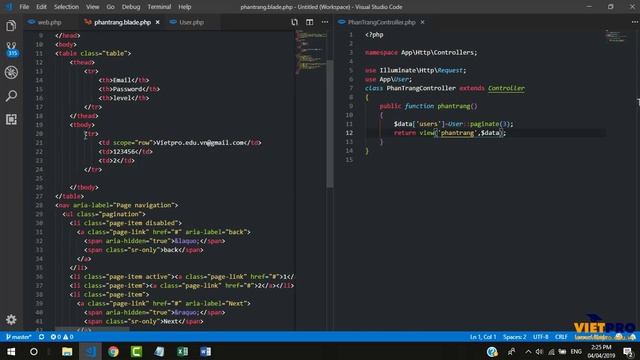The width and height of the screenshot is (640, 360).
Task: Switch to the phantrang.blade.php tab
Action: point(122,22)
